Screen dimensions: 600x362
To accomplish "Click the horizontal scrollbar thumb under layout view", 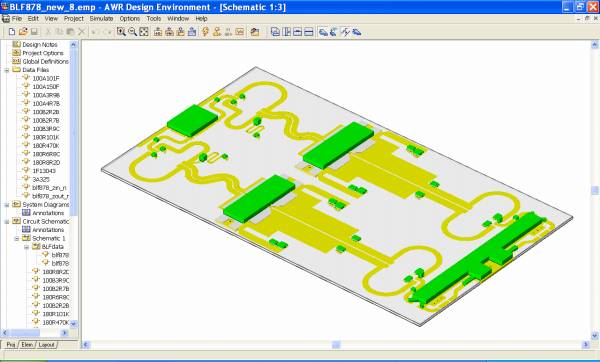I will pyautogui.click(x=336, y=345).
